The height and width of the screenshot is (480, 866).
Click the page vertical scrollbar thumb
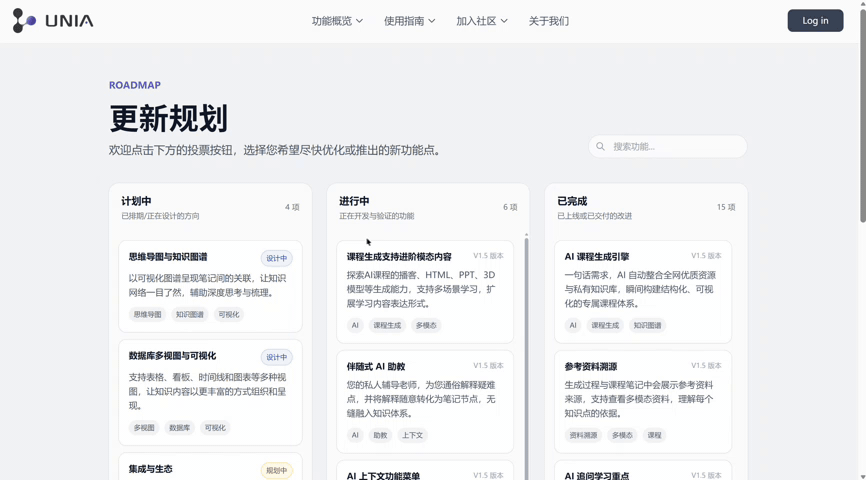click(x=863, y=116)
